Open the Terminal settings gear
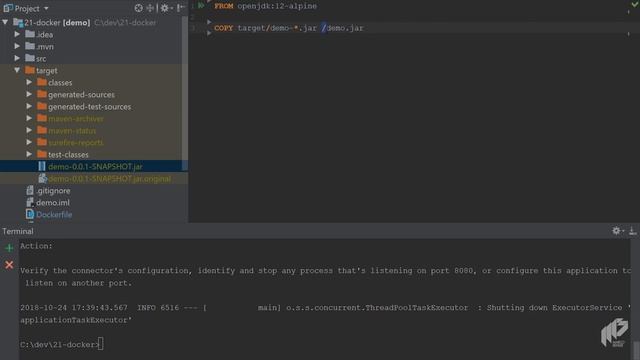Image resolution: width=640 pixels, height=360 pixels. coord(616,231)
